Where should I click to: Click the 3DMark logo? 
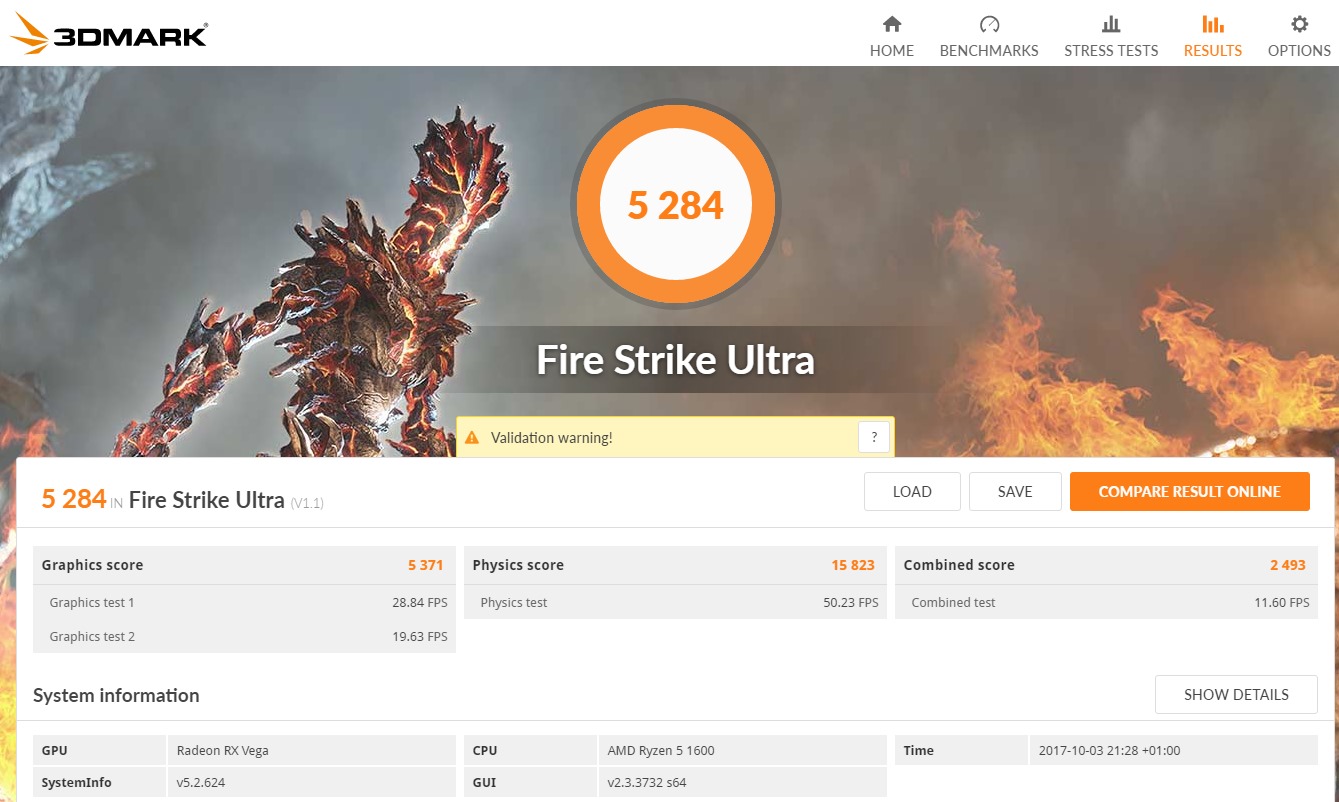108,33
